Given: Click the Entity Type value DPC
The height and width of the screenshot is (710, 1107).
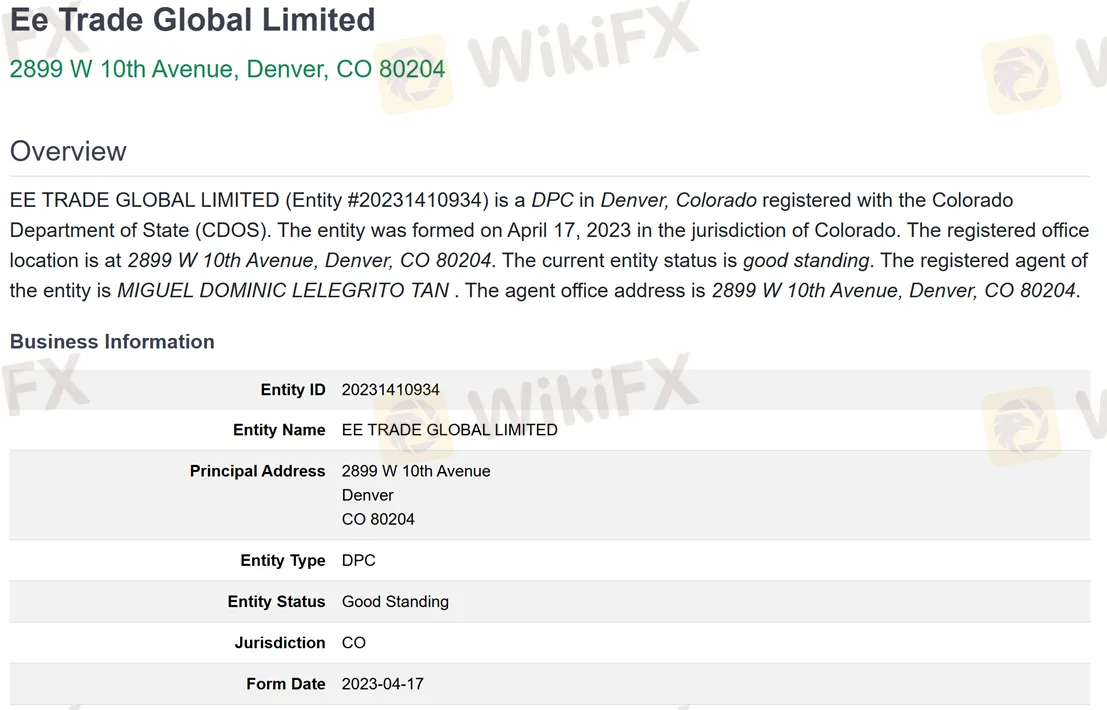Looking at the screenshot, I should 359,560.
